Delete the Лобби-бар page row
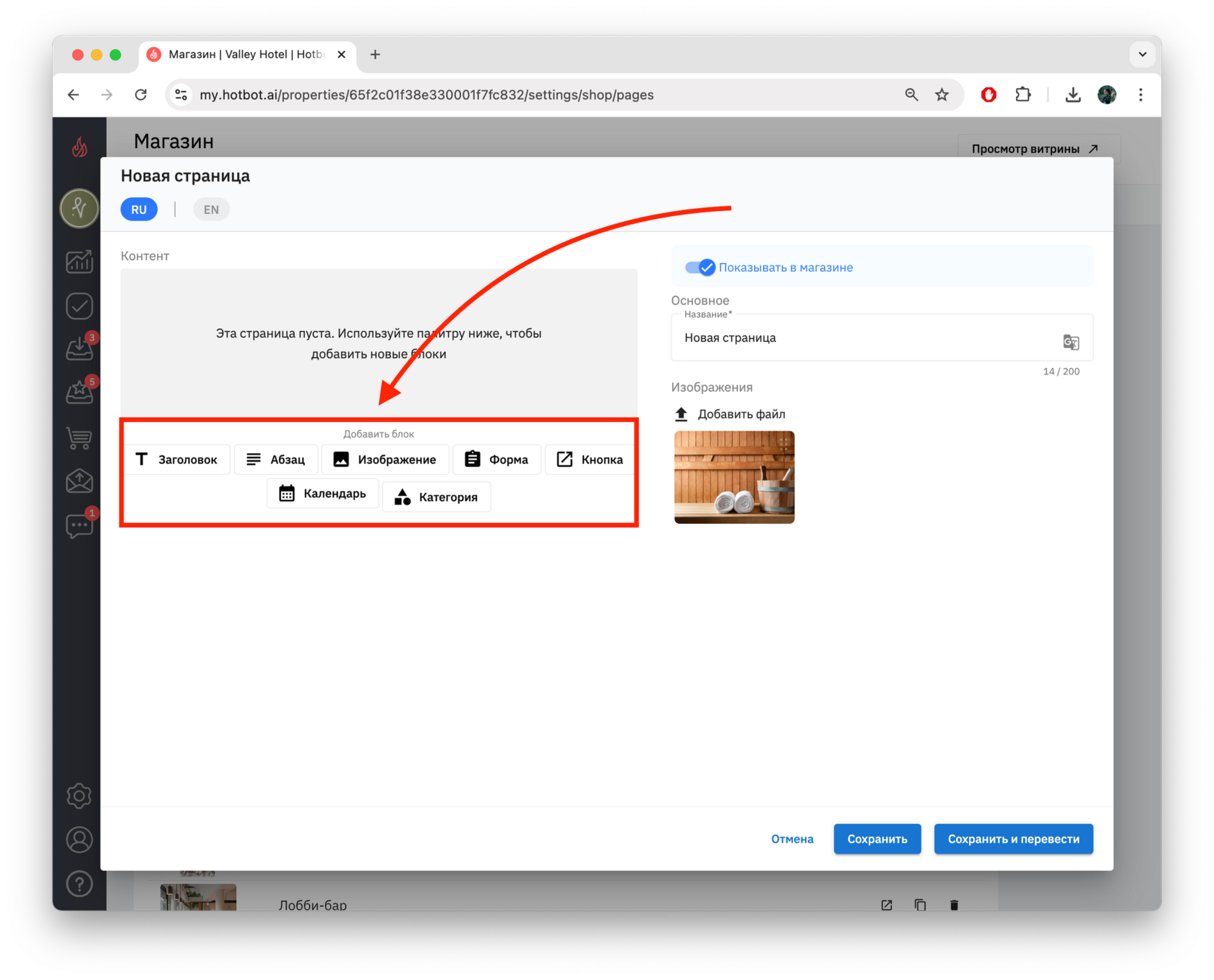1214x980 pixels. [x=954, y=905]
